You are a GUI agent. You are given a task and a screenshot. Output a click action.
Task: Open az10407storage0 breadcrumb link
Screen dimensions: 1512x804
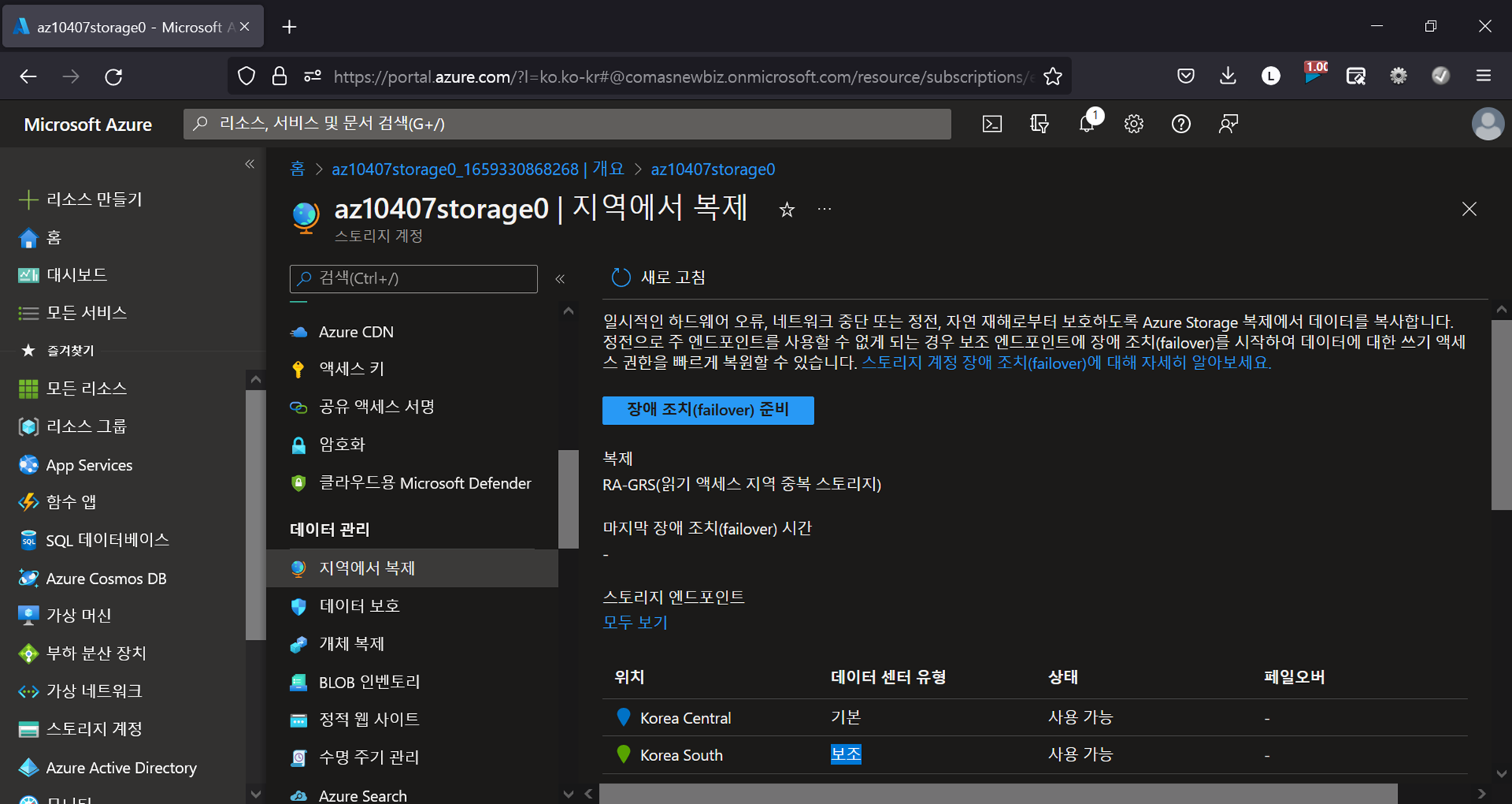pos(713,169)
